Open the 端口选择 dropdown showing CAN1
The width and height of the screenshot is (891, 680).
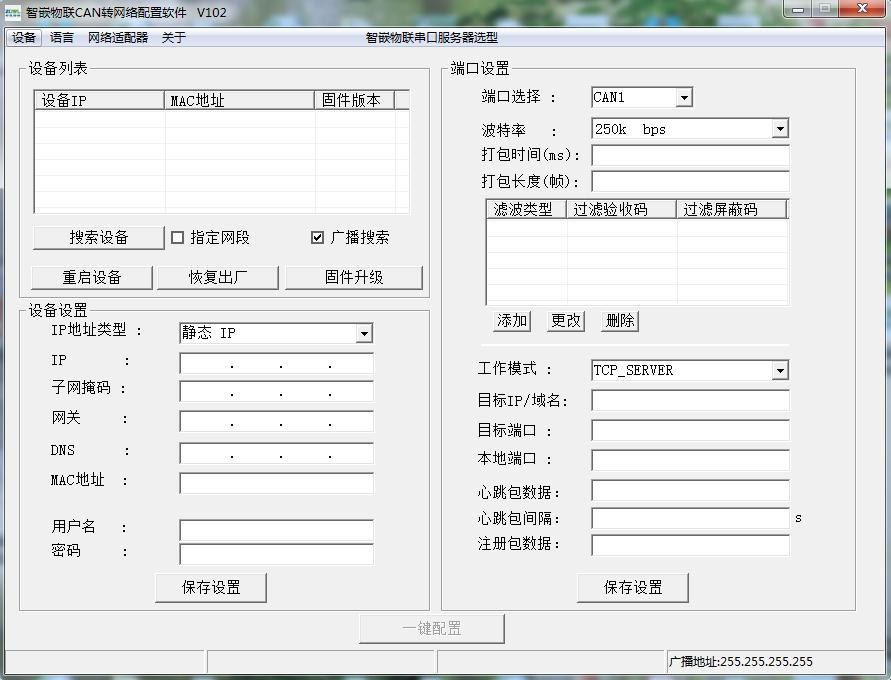[x=642, y=97]
